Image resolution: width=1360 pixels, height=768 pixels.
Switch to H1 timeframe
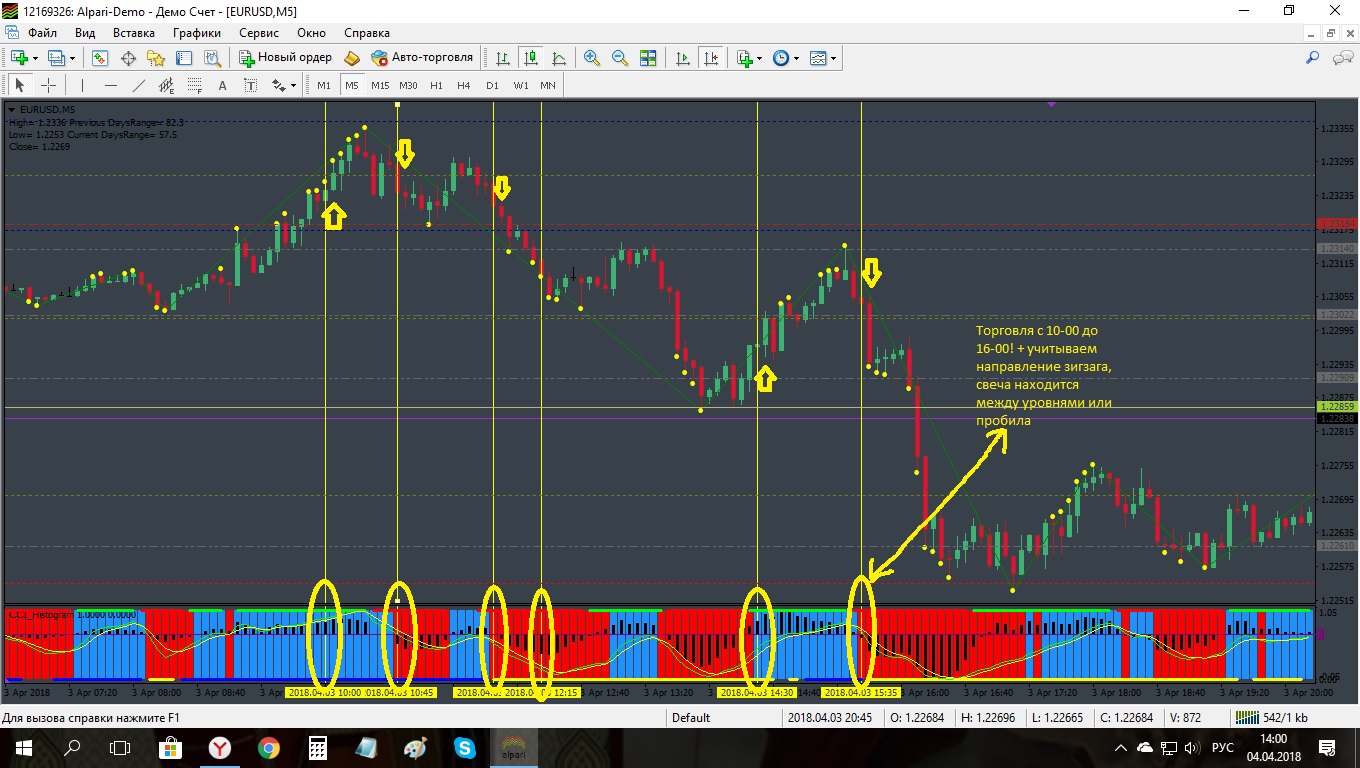(x=436, y=85)
